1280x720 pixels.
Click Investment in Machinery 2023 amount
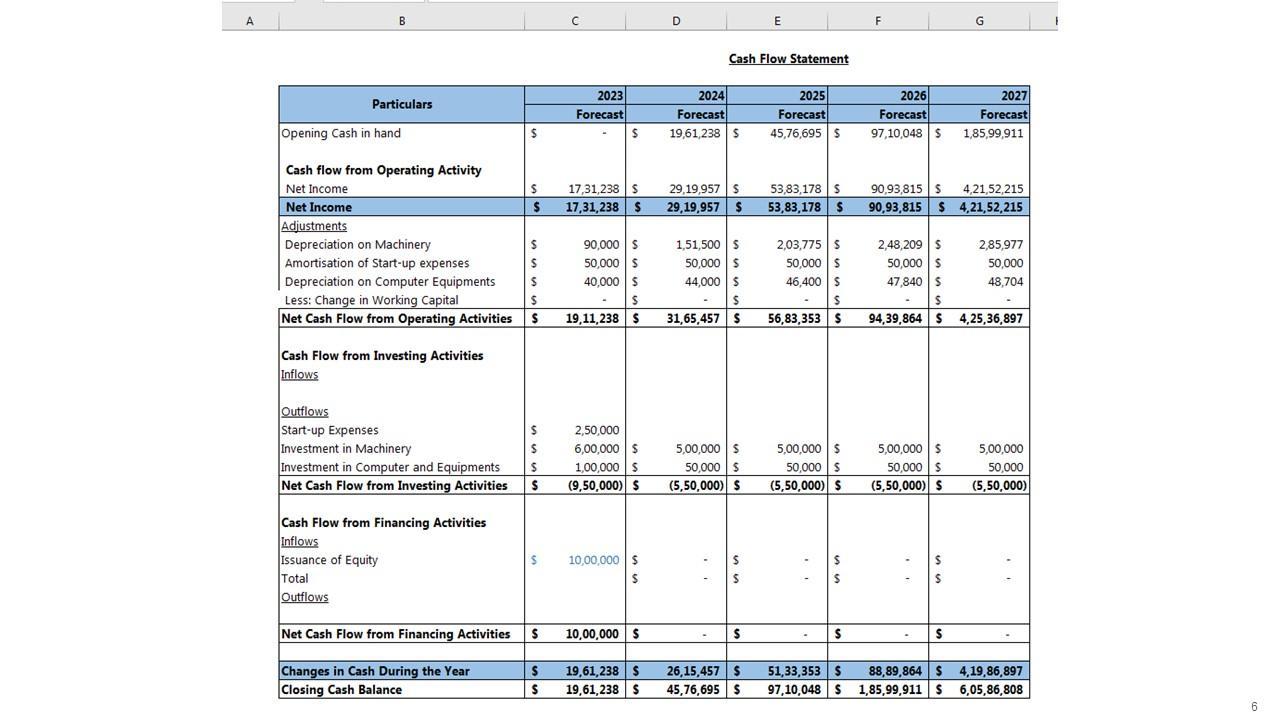click(x=596, y=449)
